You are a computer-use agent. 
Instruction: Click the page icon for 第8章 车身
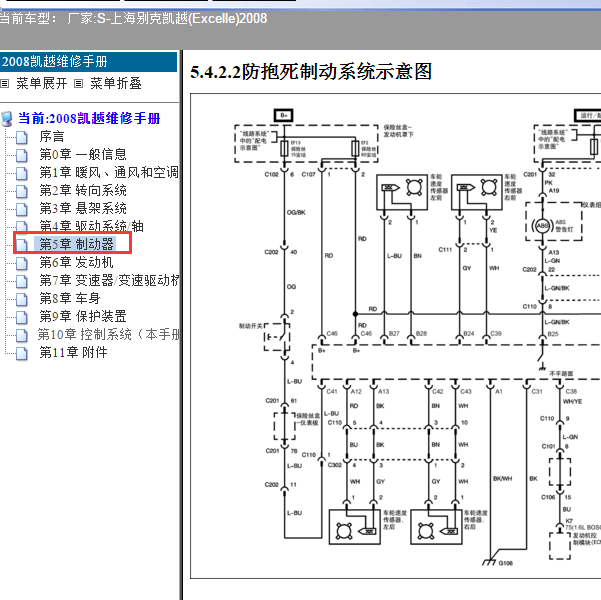[x=21, y=299]
